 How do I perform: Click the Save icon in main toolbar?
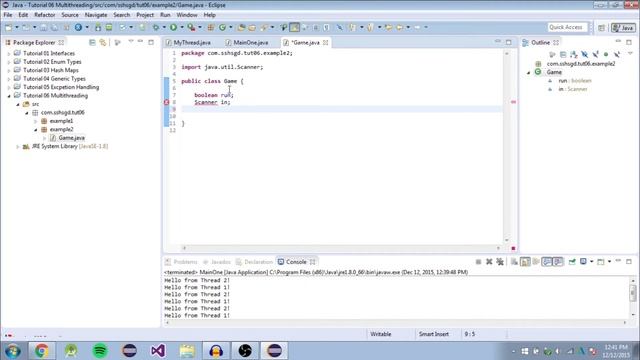pyautogui.click(x=43, y=27)
